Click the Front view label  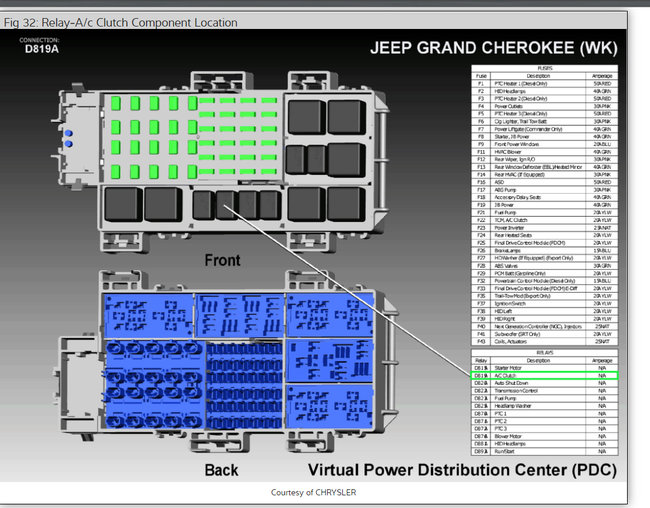click(x=222, y=260)
